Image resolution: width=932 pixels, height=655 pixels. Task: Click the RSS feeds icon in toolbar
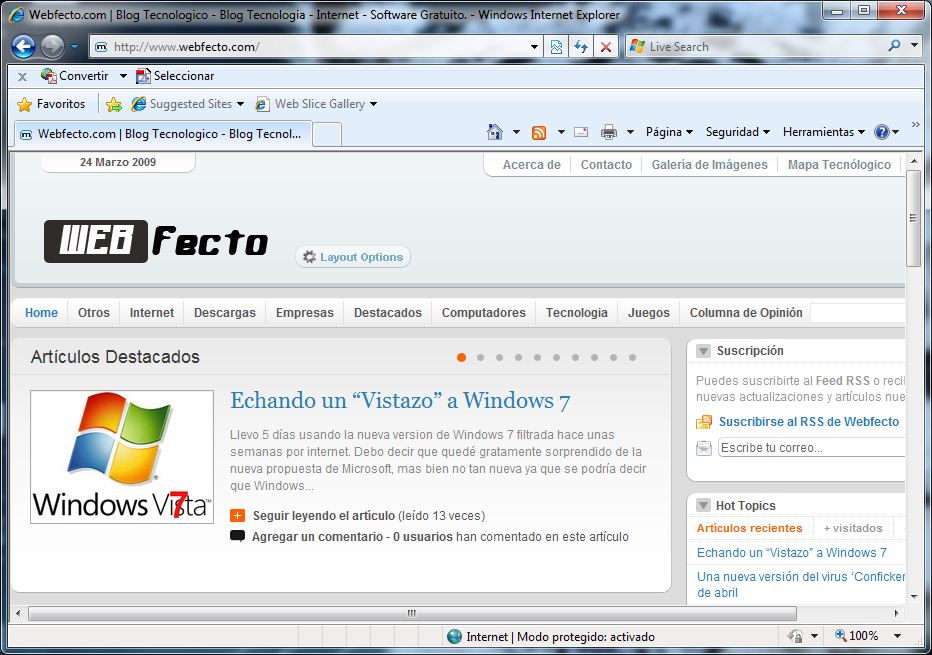pos(539,132)
